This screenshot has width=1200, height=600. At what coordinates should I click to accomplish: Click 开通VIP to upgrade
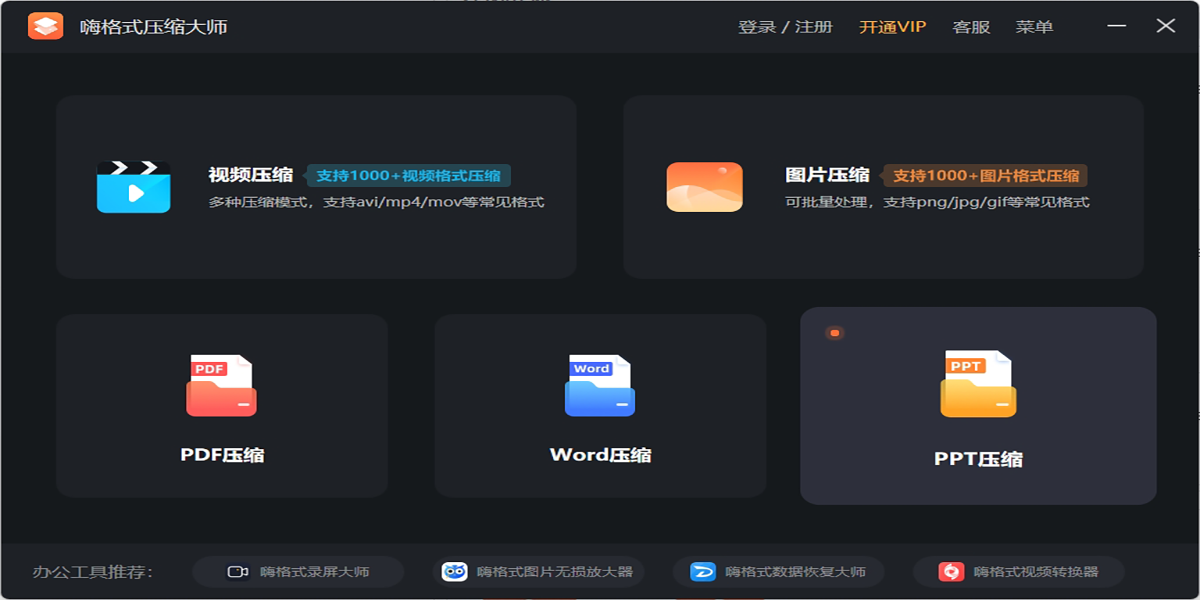point(892,27)
